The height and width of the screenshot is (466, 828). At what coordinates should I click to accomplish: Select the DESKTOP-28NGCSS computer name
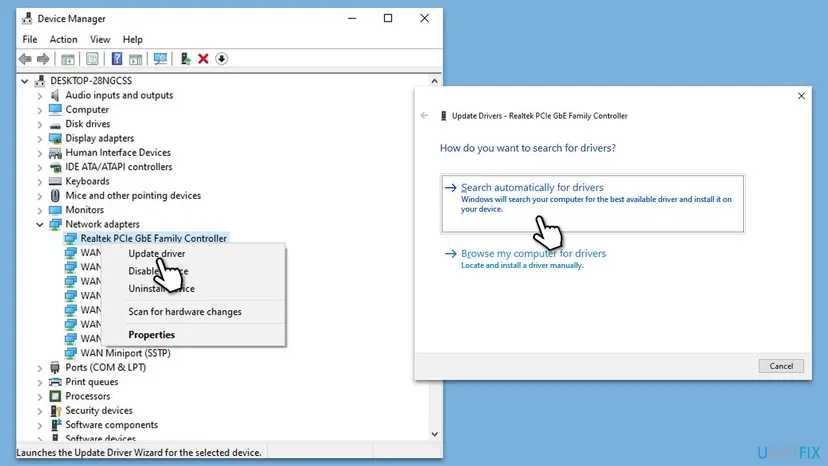91,81
